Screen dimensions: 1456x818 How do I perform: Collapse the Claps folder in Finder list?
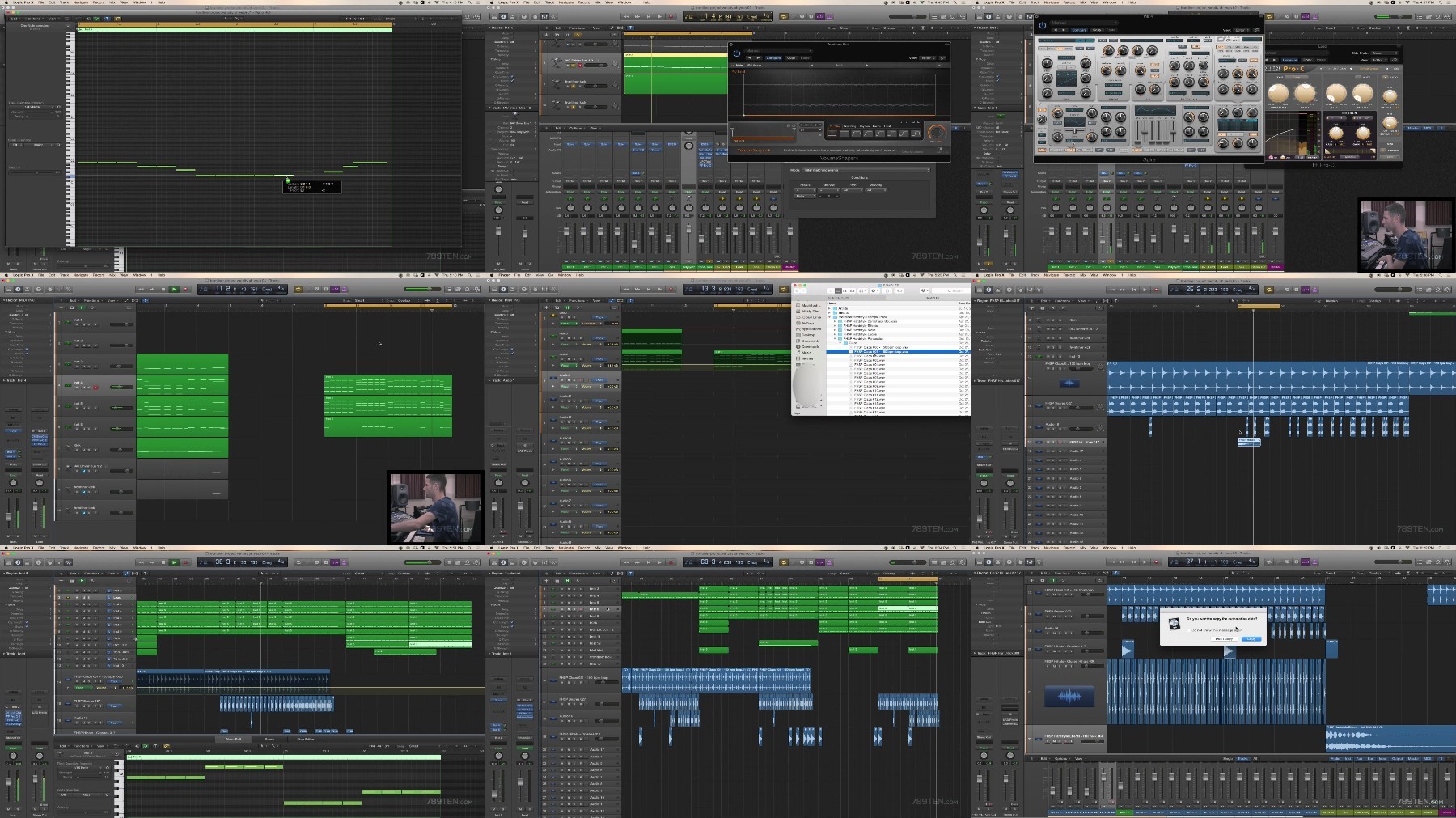(x=840, y=343)
